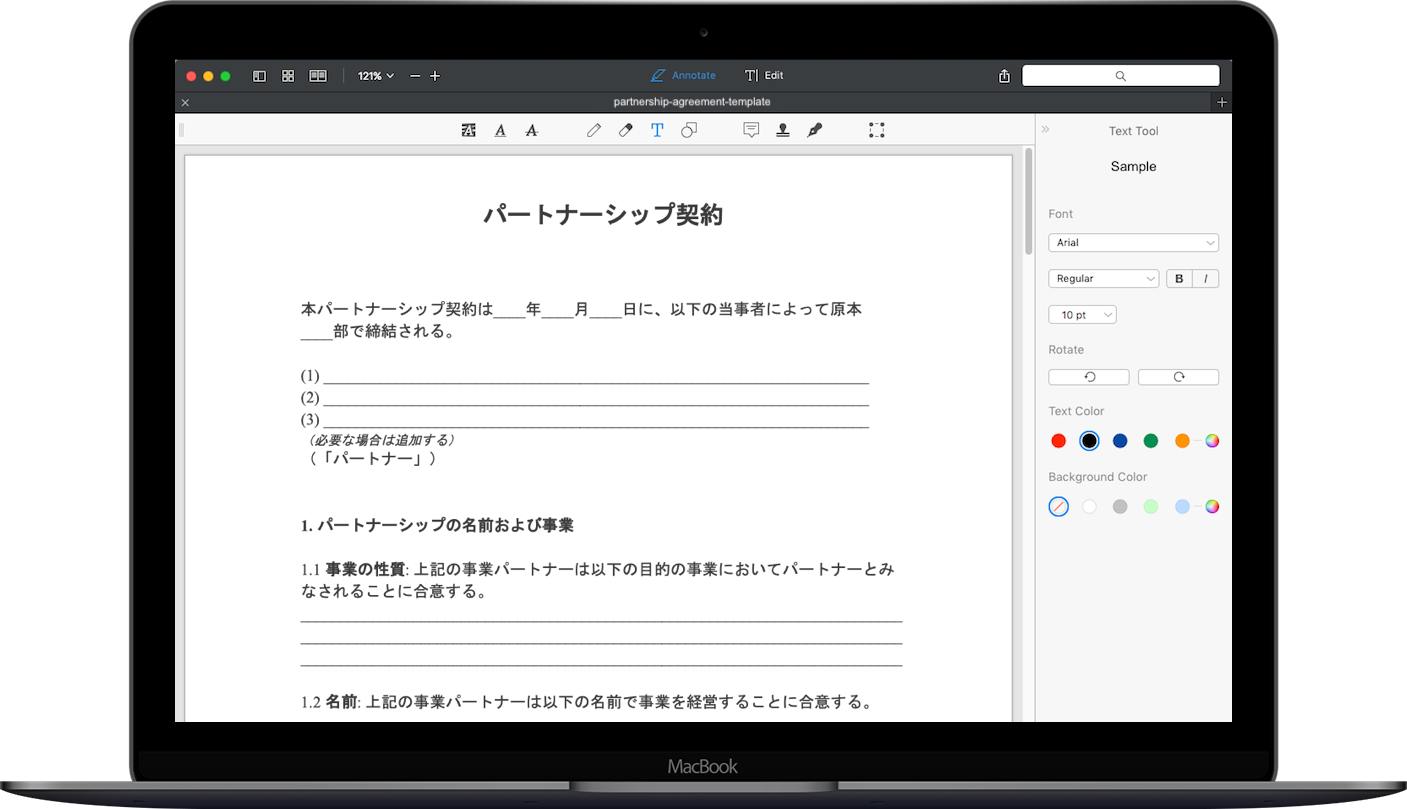Choose green text color
1407x809 pixels.
(1151, 441)
